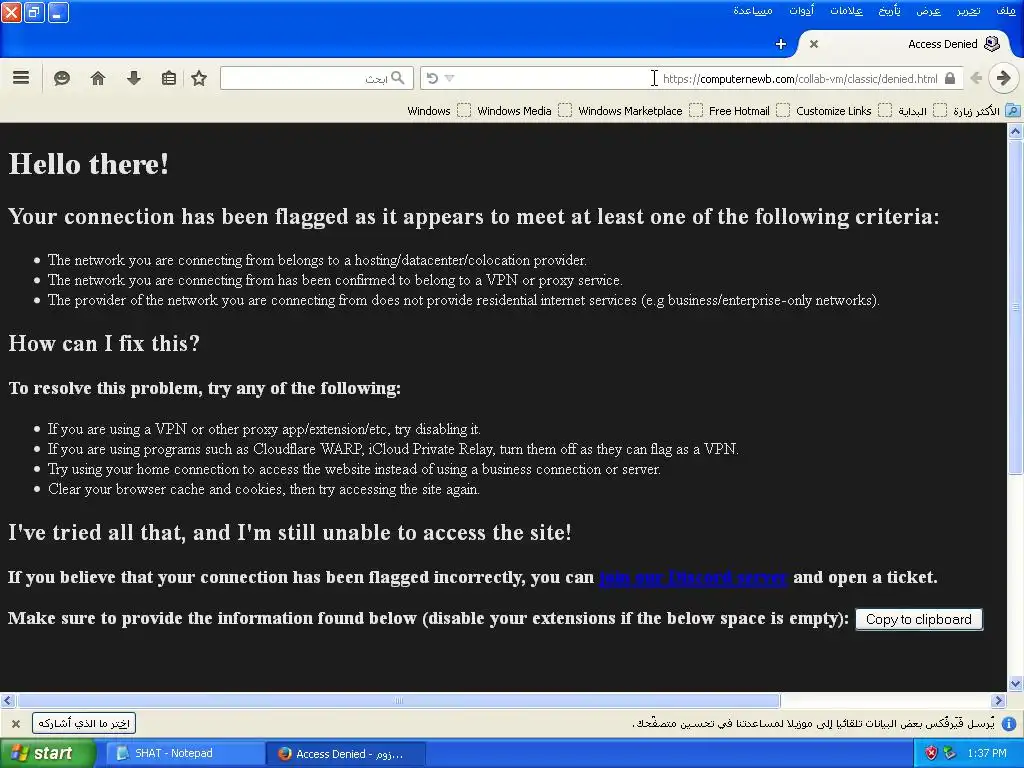This screenshot has height=768, width=1024.
Task: Bookmark this page with star icon
Action: pos(199,78)
